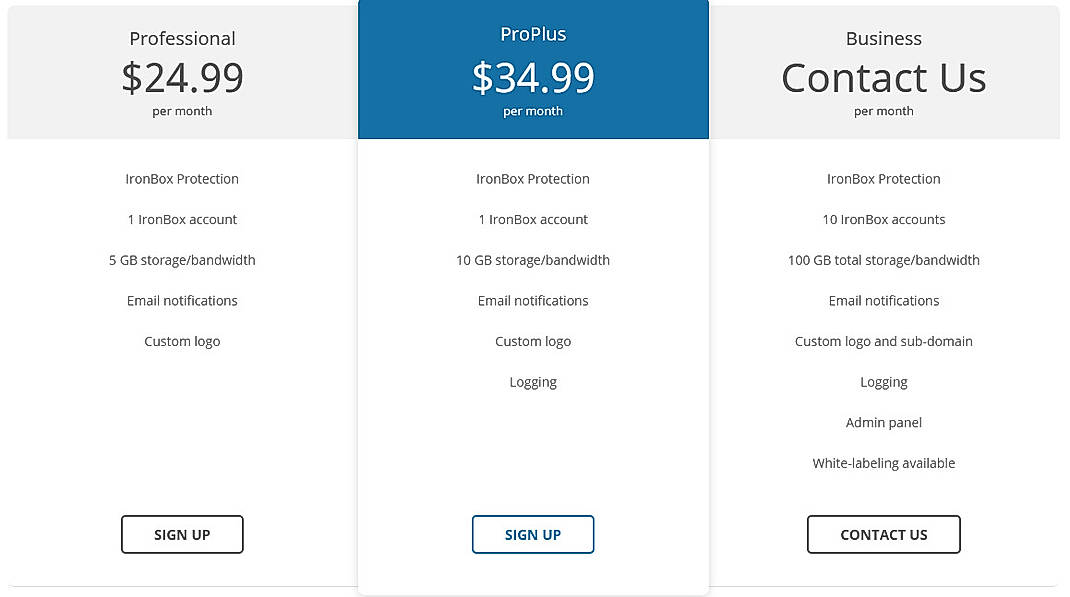Click Logging feature in ProPlus column
Image resolution: width=1070 pixels, height=597 pixels.
point(533,381)
